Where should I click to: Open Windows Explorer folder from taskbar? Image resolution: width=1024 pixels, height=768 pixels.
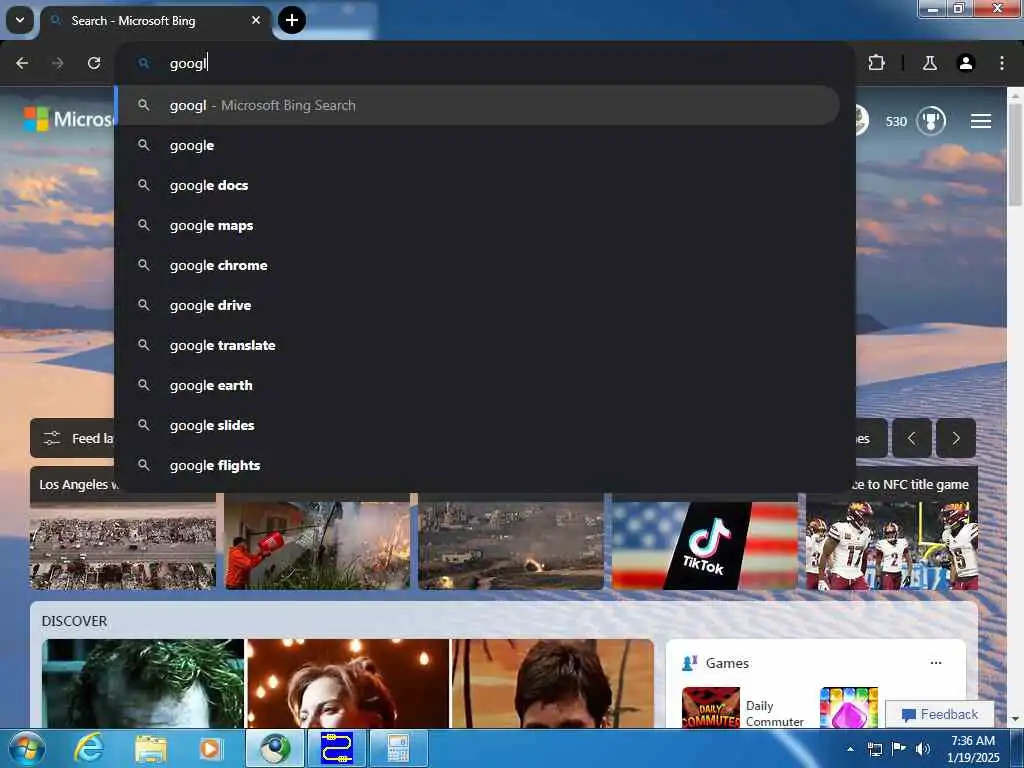[150, 748]
